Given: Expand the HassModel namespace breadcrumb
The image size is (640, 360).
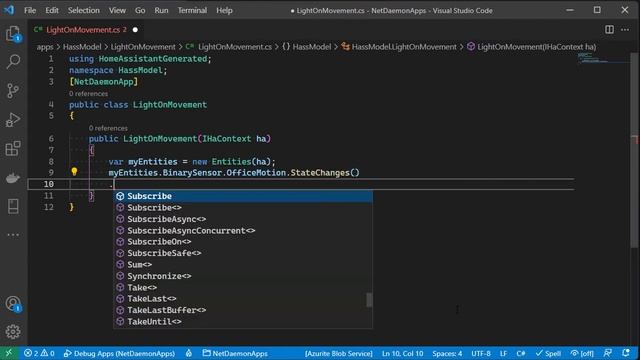Looking at the screenshot, I should (x=307, y=47).
